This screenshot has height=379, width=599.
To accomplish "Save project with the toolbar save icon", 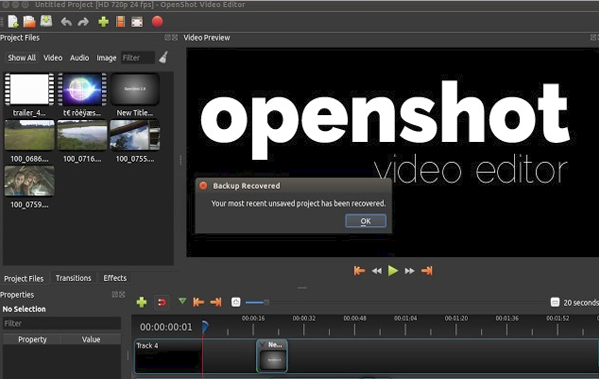I will [46, 21].
